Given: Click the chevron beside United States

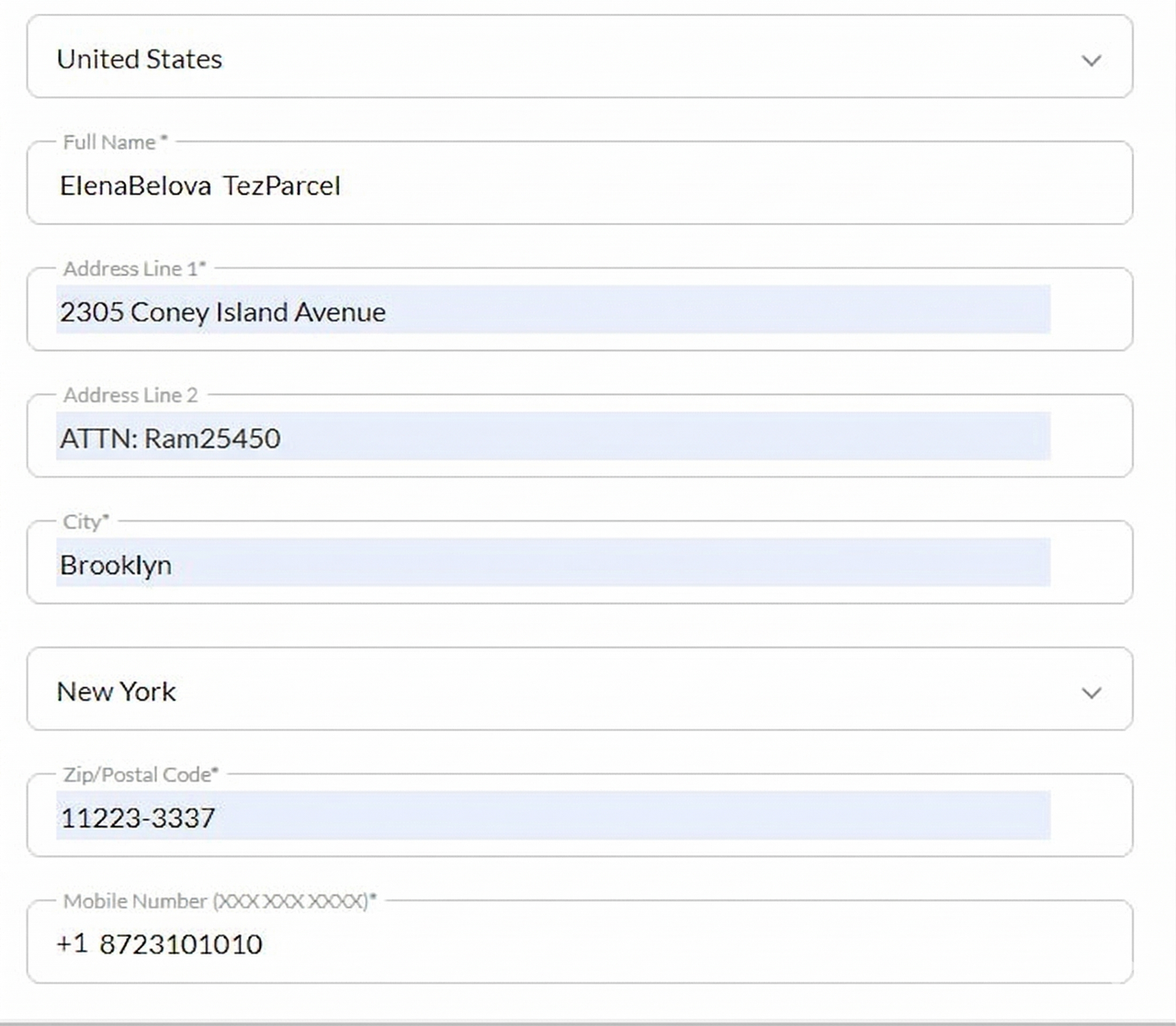Looking at the screenshot, I should coord(1091,61).
